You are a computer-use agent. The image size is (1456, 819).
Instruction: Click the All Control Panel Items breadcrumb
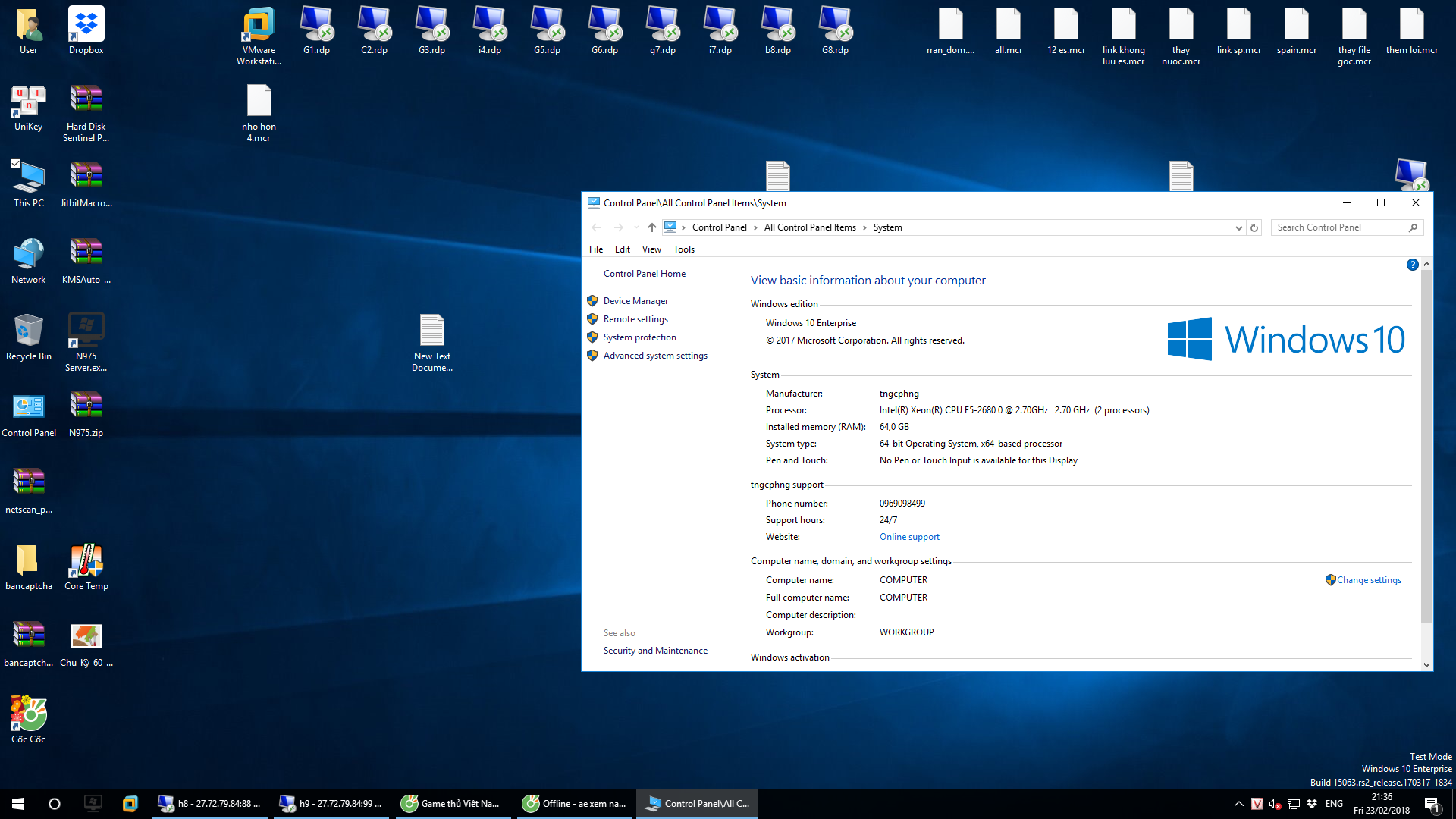click(810, 227)
